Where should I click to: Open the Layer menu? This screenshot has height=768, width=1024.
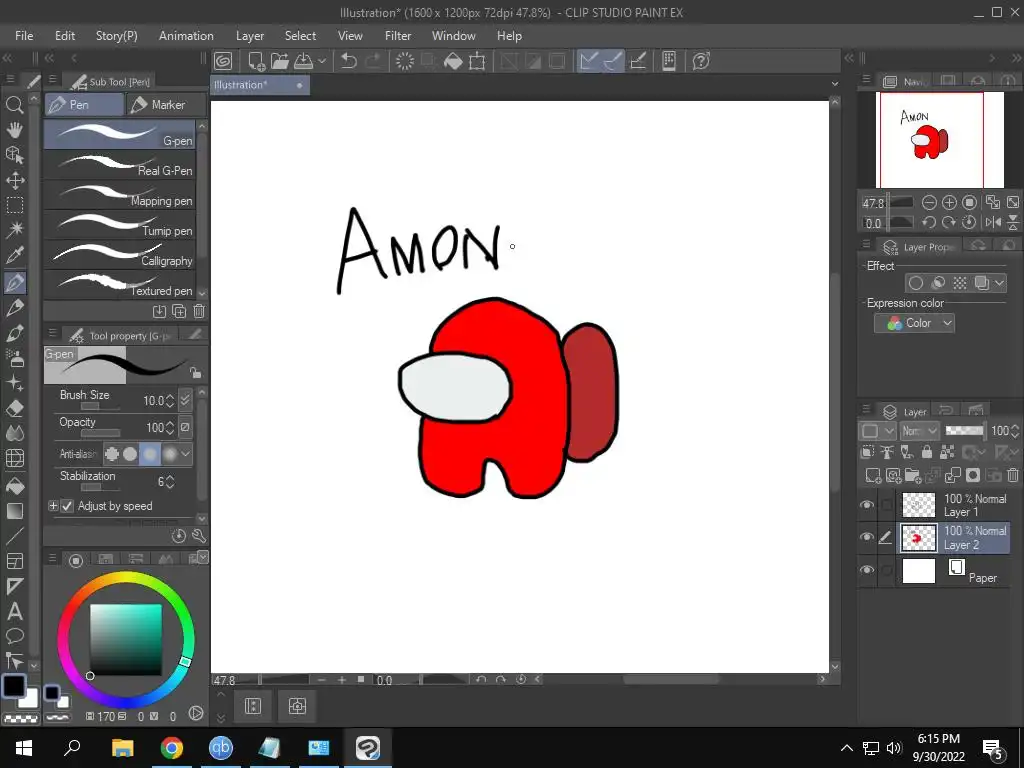249,36
